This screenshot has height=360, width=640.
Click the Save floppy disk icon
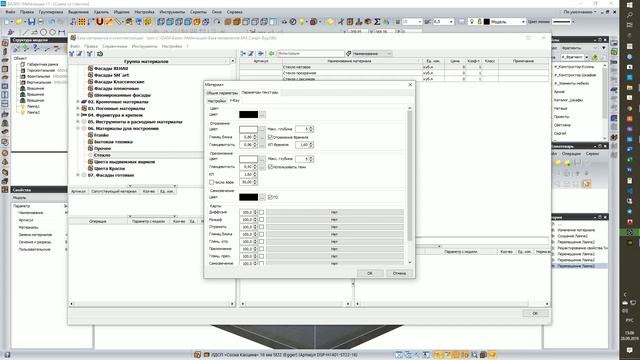tap(31, 22)
